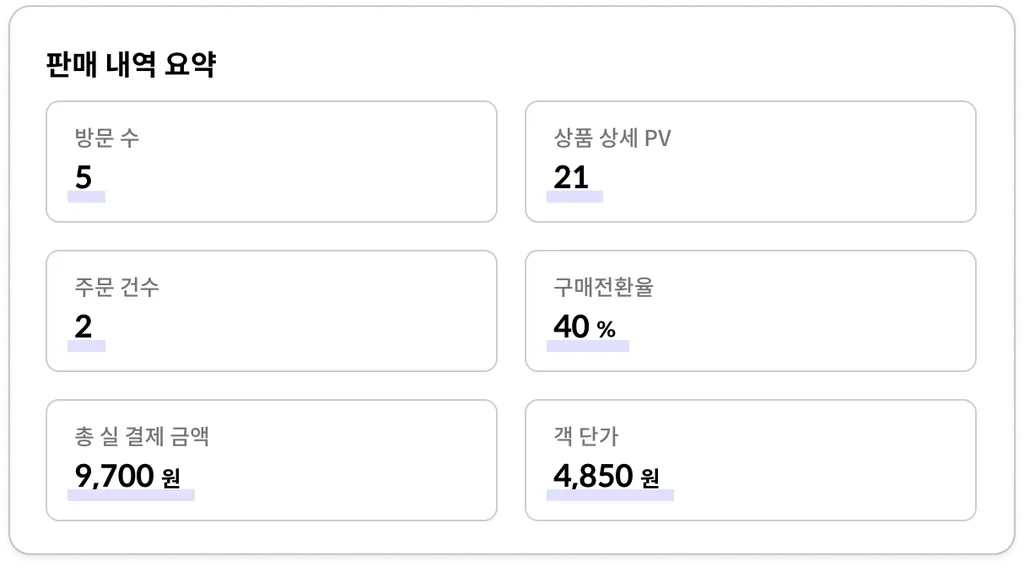Select the visit count value 5
Viewport: 1024px width, 567px height.
[83, 178]
